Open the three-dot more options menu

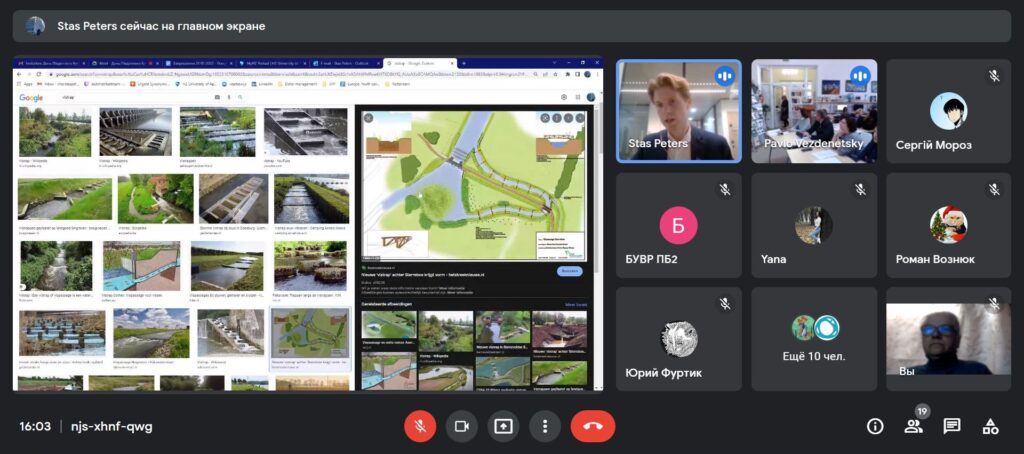point(544,426)
